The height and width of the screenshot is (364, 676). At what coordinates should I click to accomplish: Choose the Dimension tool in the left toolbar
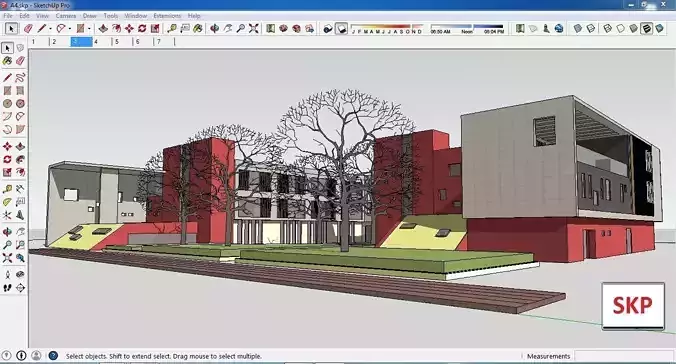20,189
